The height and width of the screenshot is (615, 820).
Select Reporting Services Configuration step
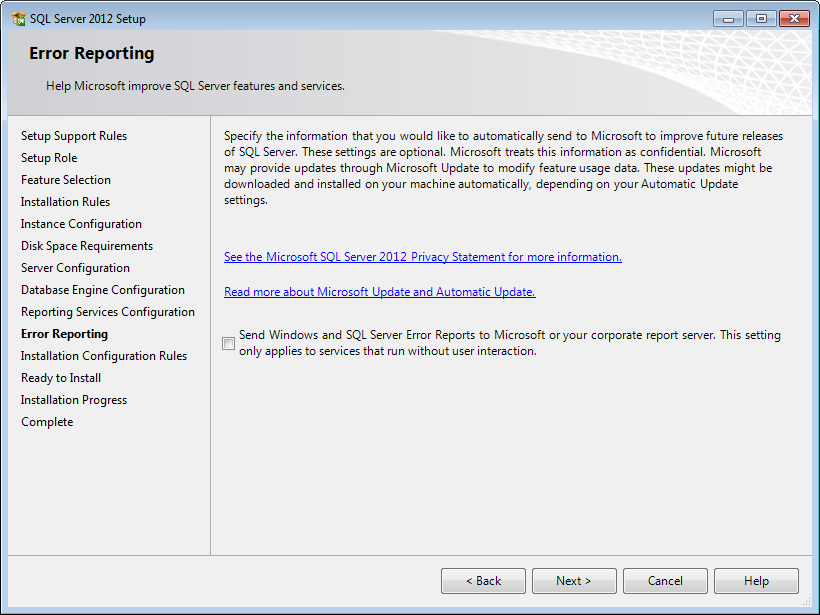coord(108,312)
